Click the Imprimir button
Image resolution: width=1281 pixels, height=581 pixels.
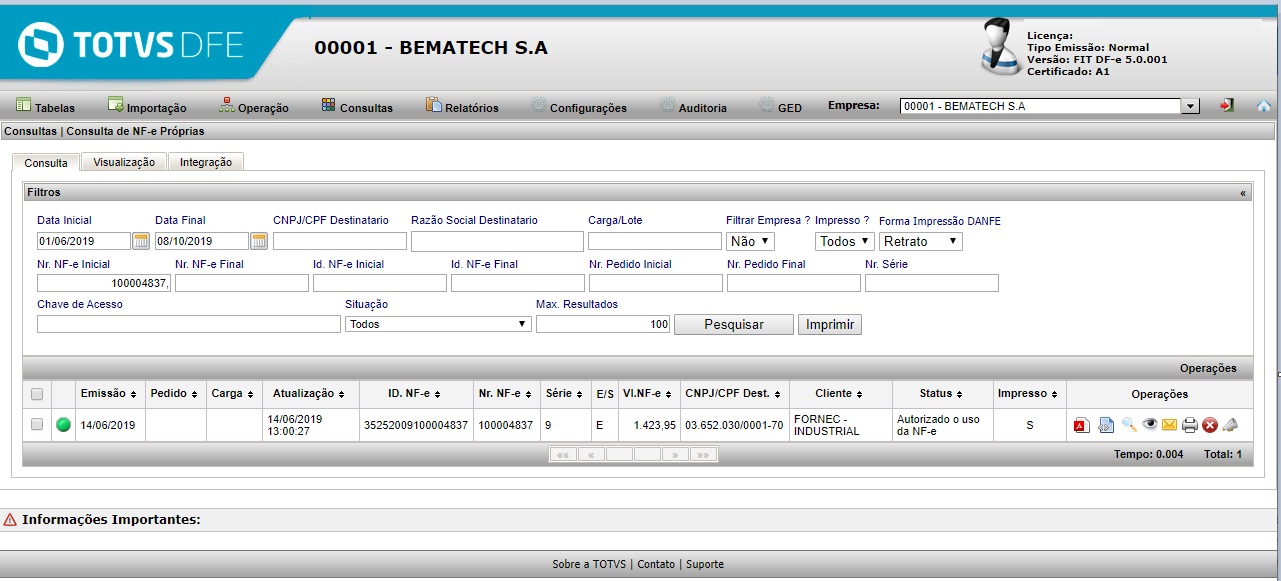pos(829,324)
